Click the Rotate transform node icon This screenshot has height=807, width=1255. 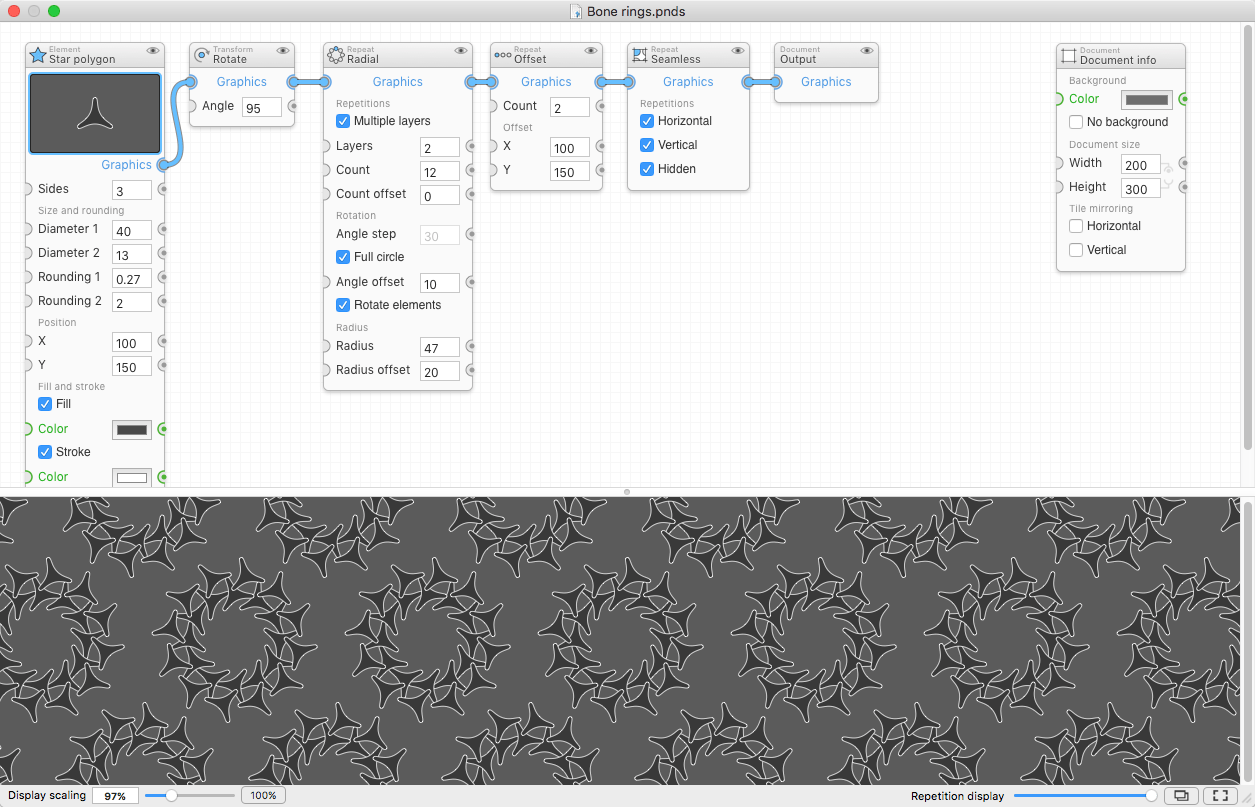202,55
